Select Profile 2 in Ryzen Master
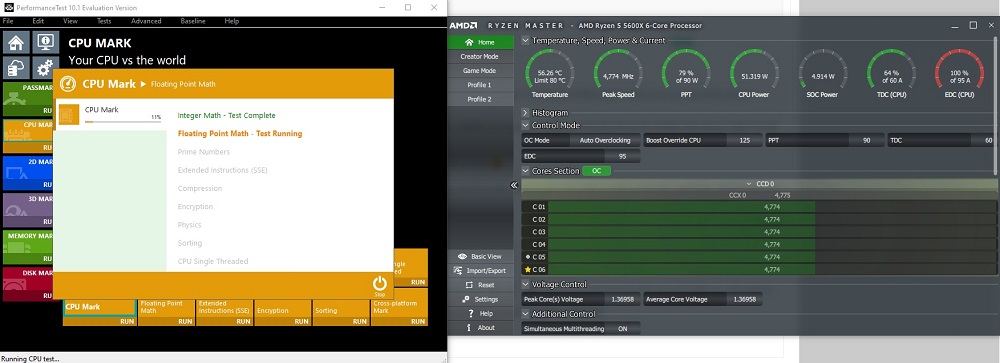The width and height of the screenshot is (1000, 363). pyautogui.click(x=480, y=99)
